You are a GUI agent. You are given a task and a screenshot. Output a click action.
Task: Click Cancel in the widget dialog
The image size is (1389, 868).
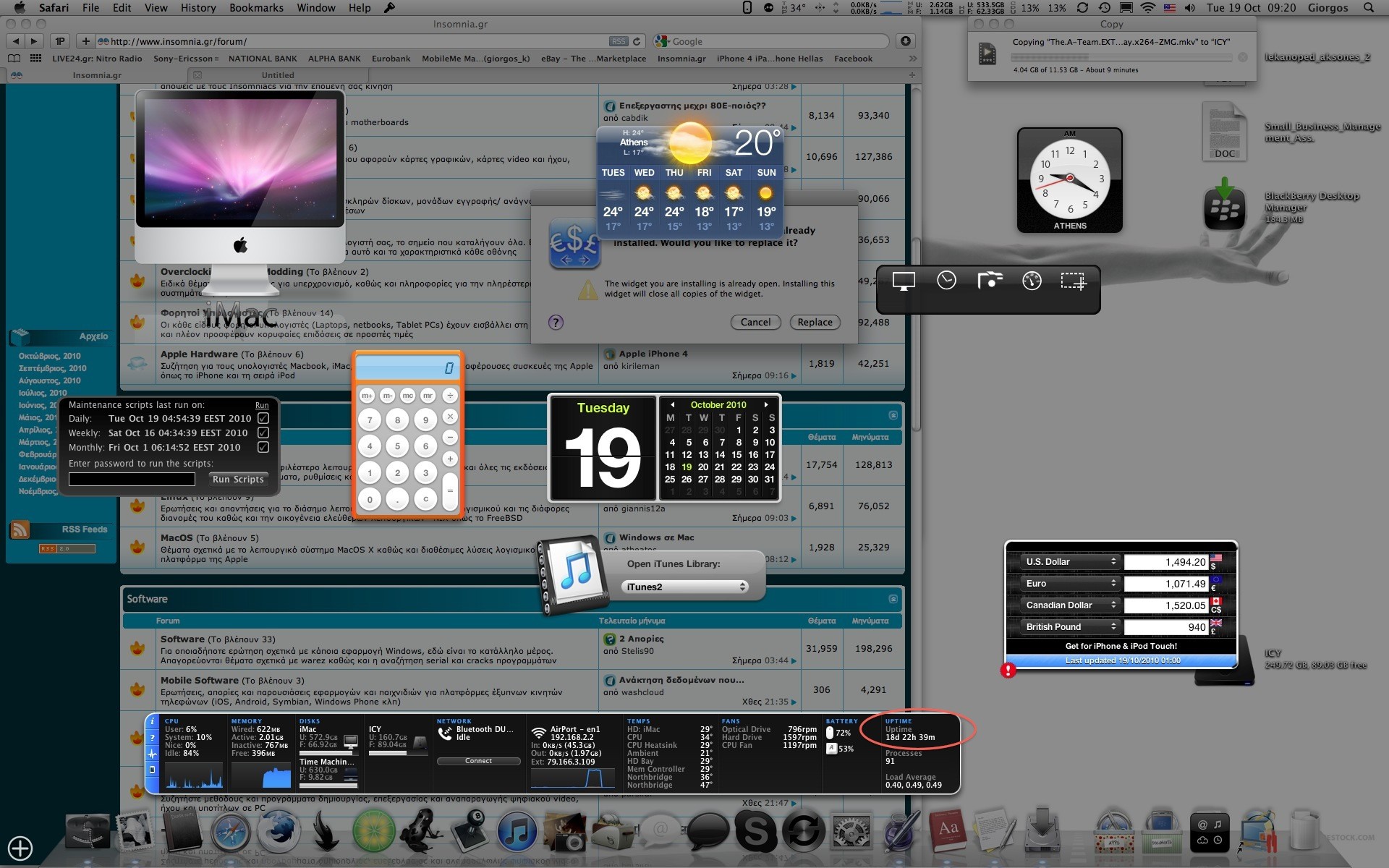point(755,323)
